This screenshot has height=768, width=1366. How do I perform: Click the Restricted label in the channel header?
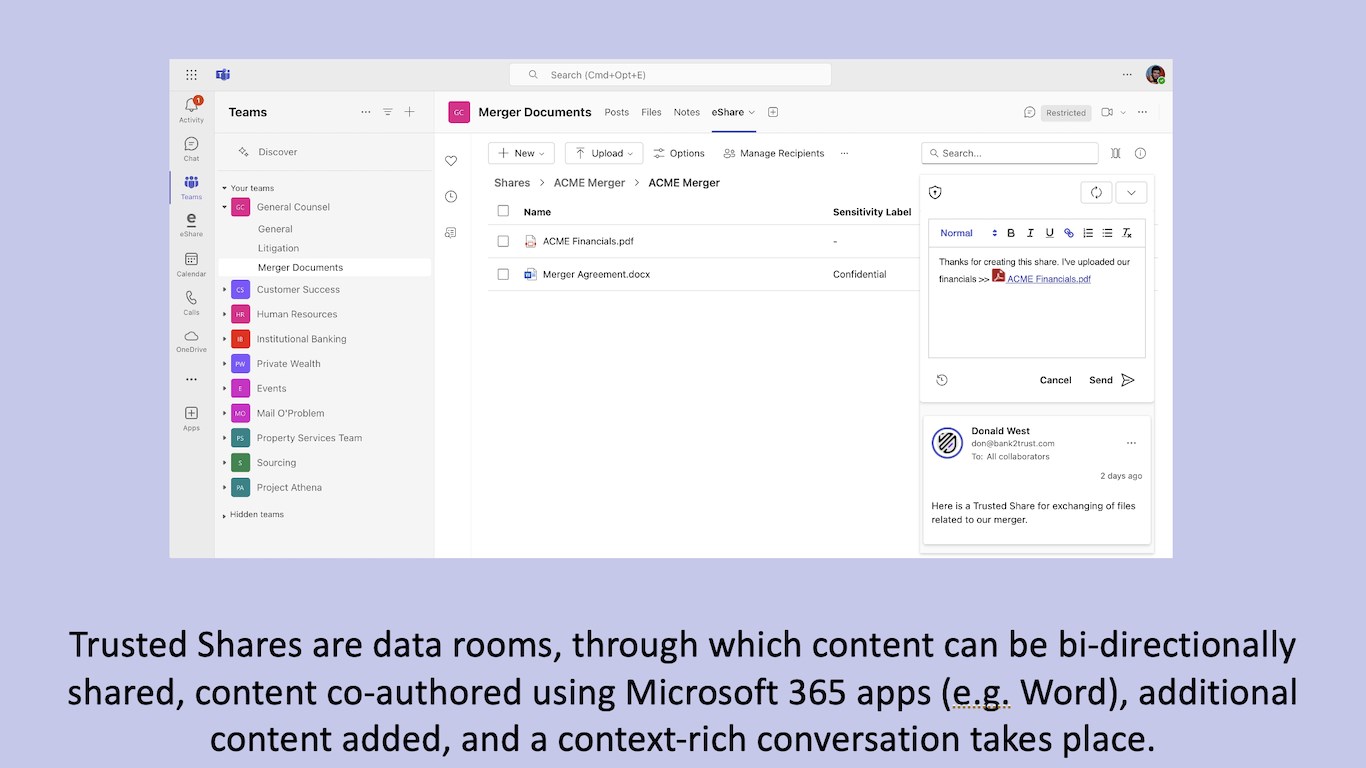coord(1066,113)
